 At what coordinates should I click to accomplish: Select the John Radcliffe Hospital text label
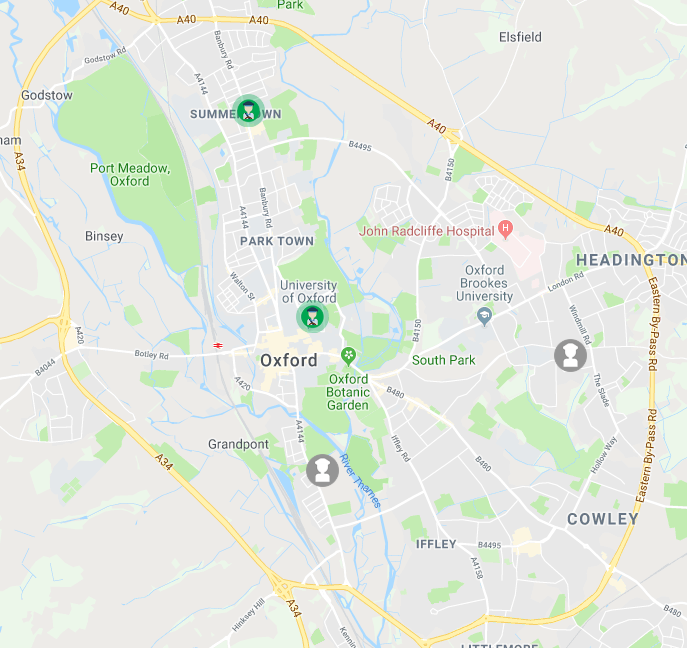426,231
